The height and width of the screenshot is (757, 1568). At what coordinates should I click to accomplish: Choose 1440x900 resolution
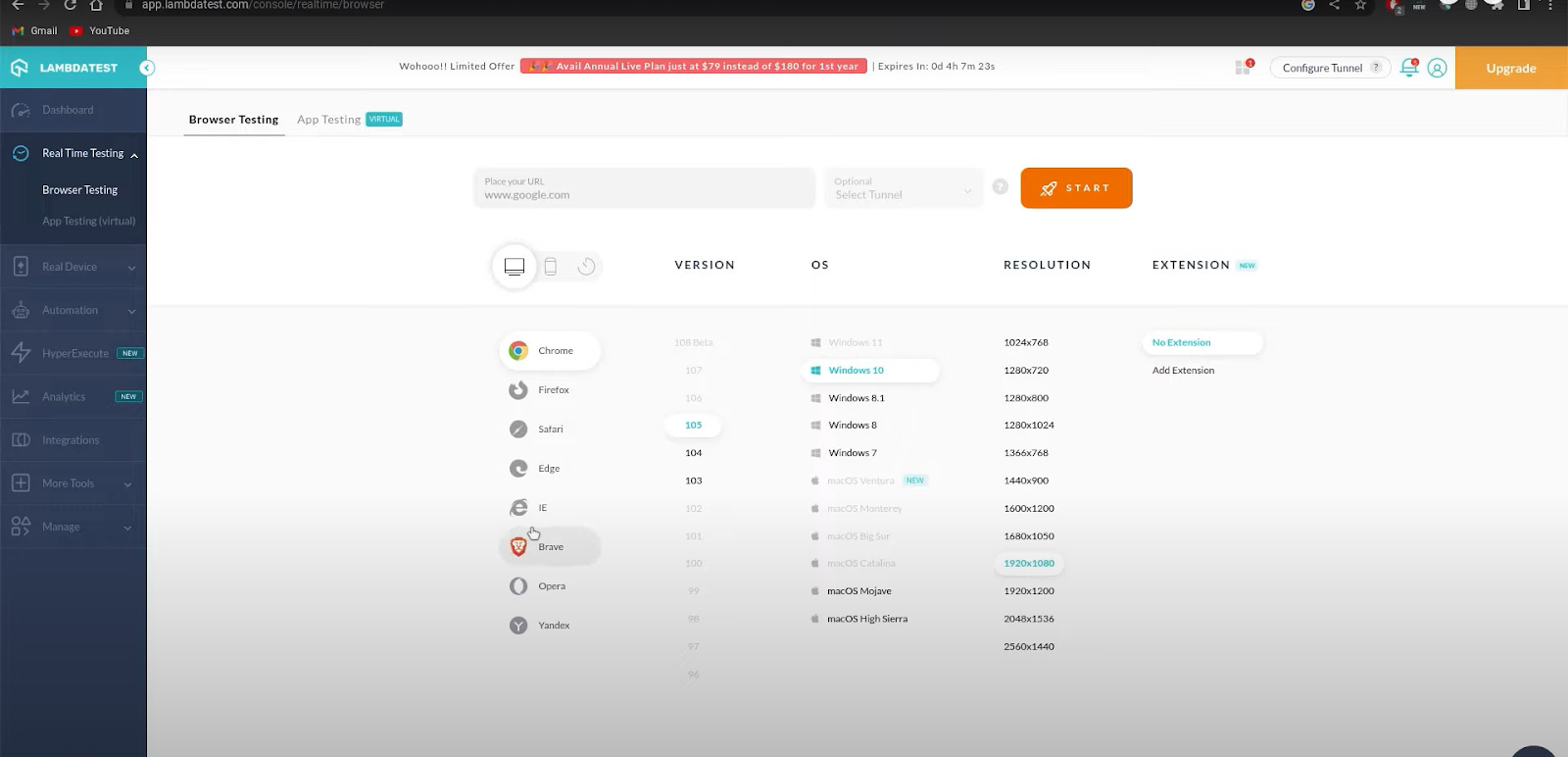tap(1026, 480)
